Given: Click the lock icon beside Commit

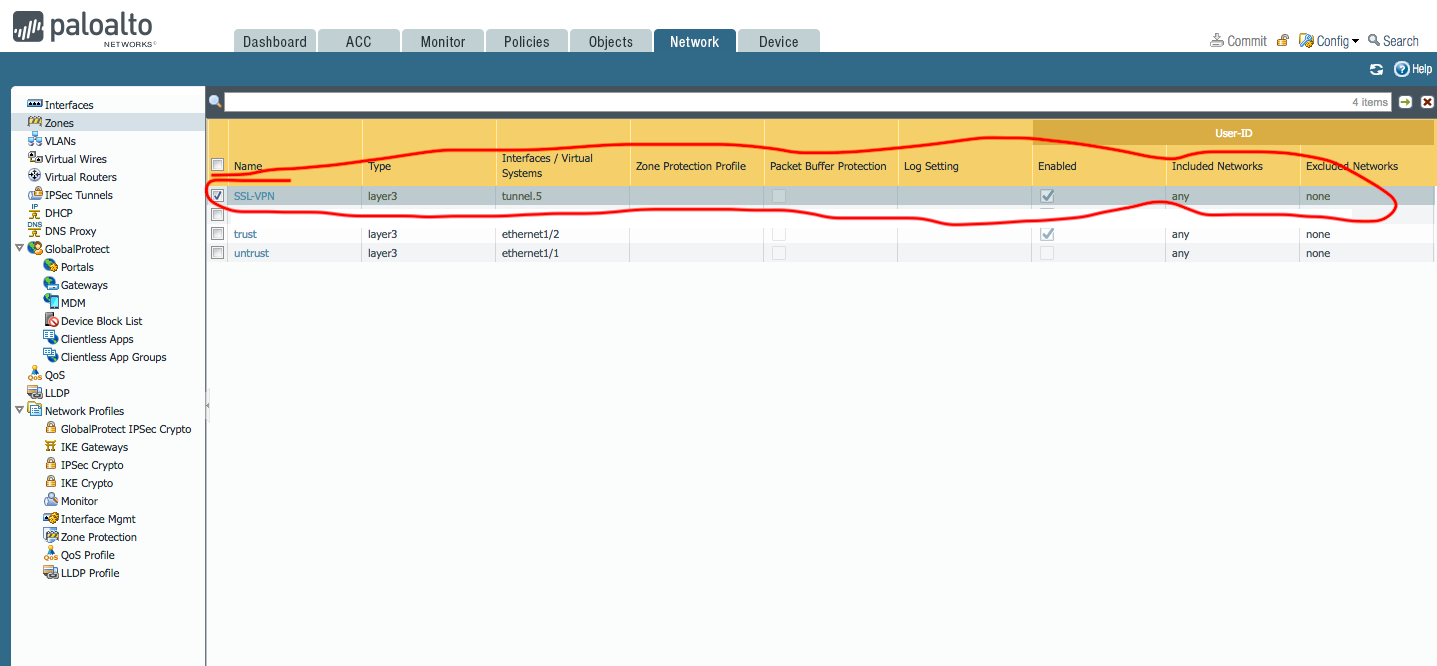Looking at the screenshot, I should (x=1282, y=41).
